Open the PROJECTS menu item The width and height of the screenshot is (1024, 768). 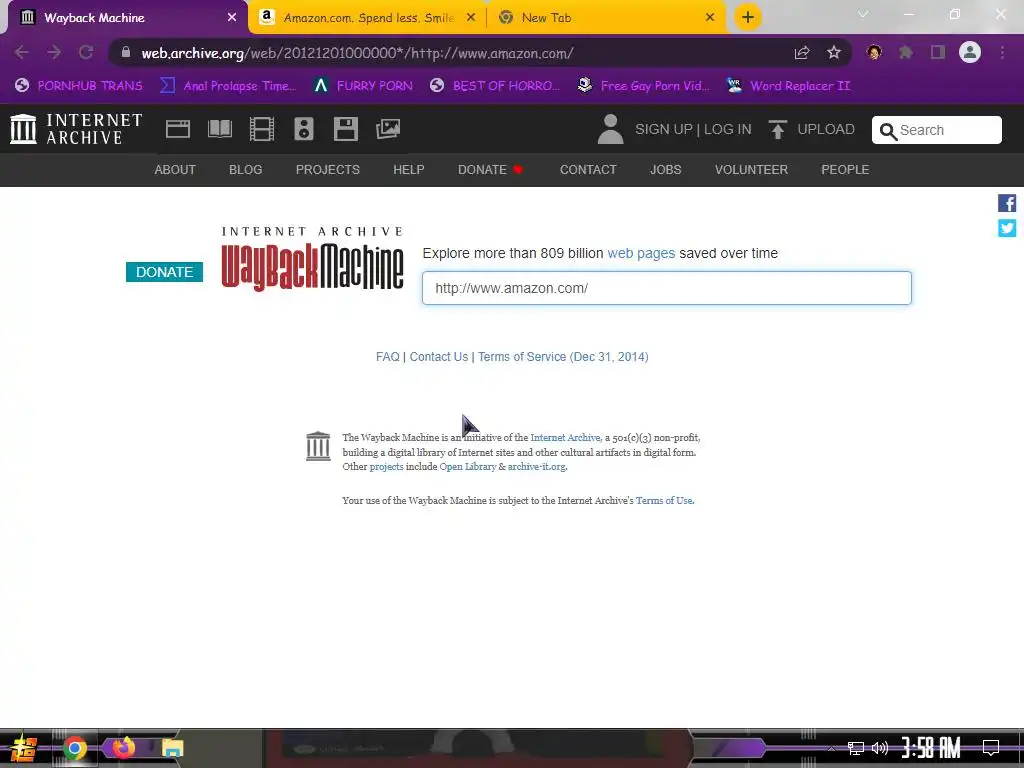pyautogui.click(x=328, y=170)
